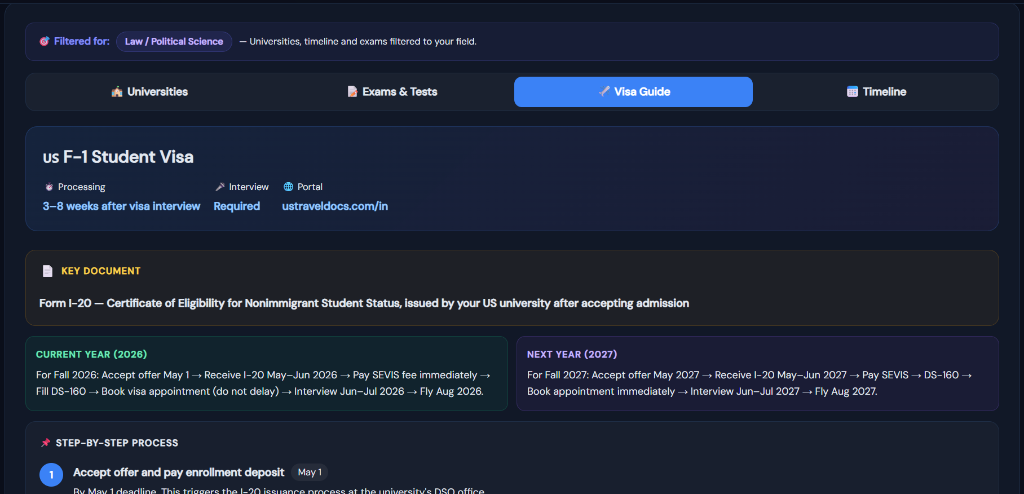Click the step 1 number circle
Screen dimensions: 1024x494
pyautogui.click(x=52, y=475)
